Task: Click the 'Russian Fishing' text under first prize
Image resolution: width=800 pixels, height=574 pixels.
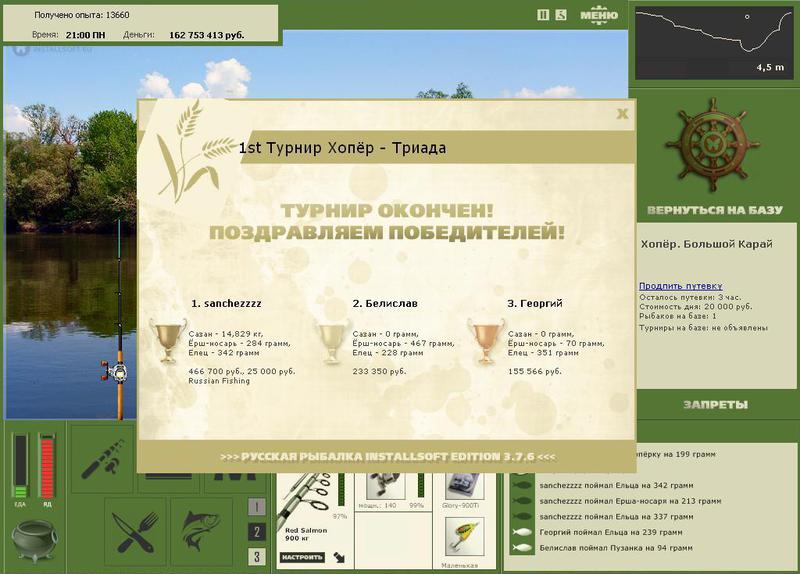Action: tap(219, 381)
